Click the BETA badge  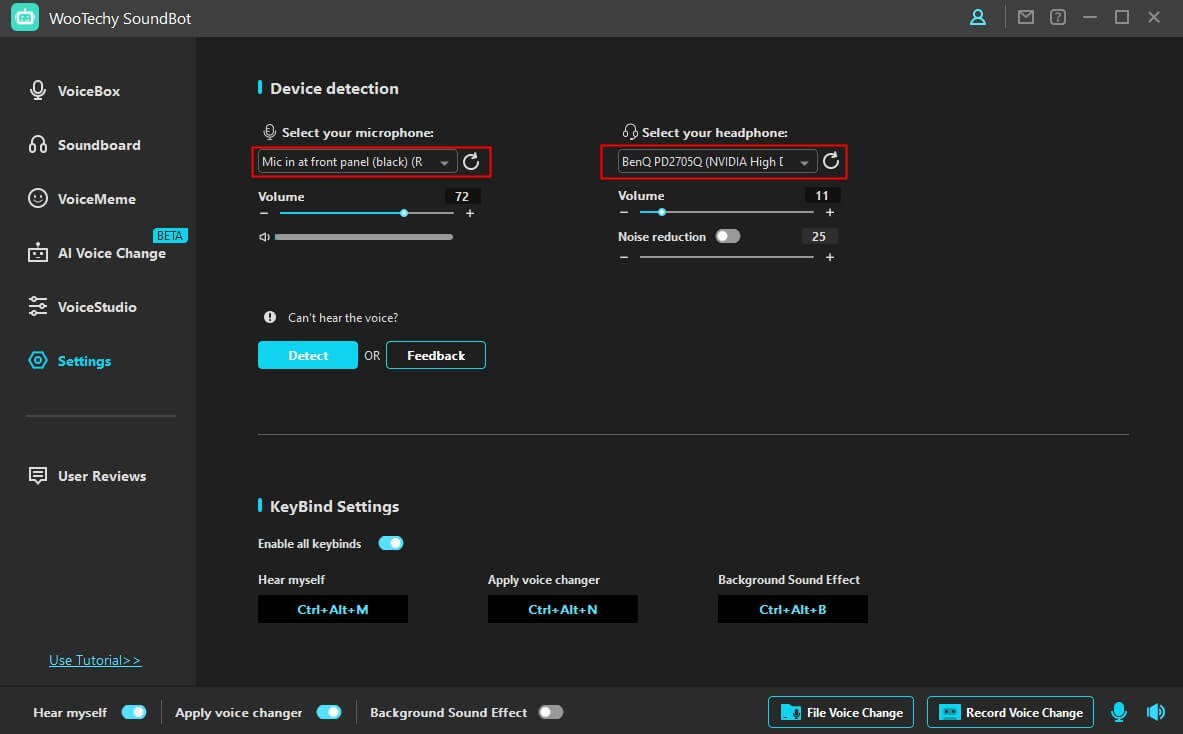pos(170,235)
